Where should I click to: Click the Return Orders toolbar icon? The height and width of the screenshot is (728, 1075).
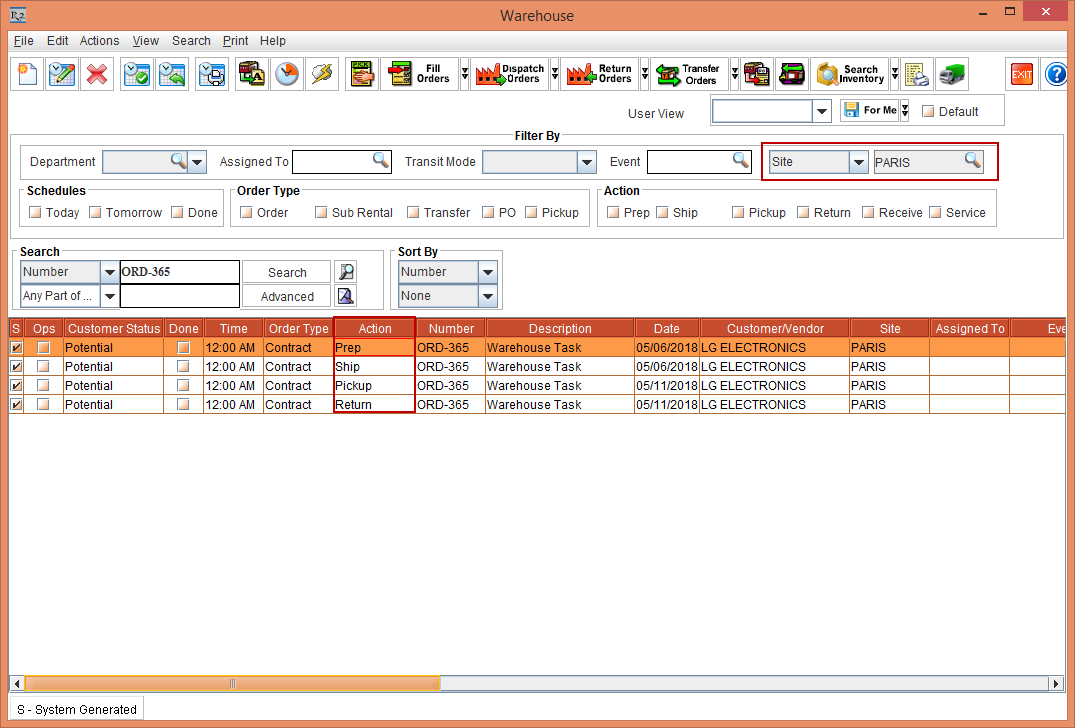(599, 75)
